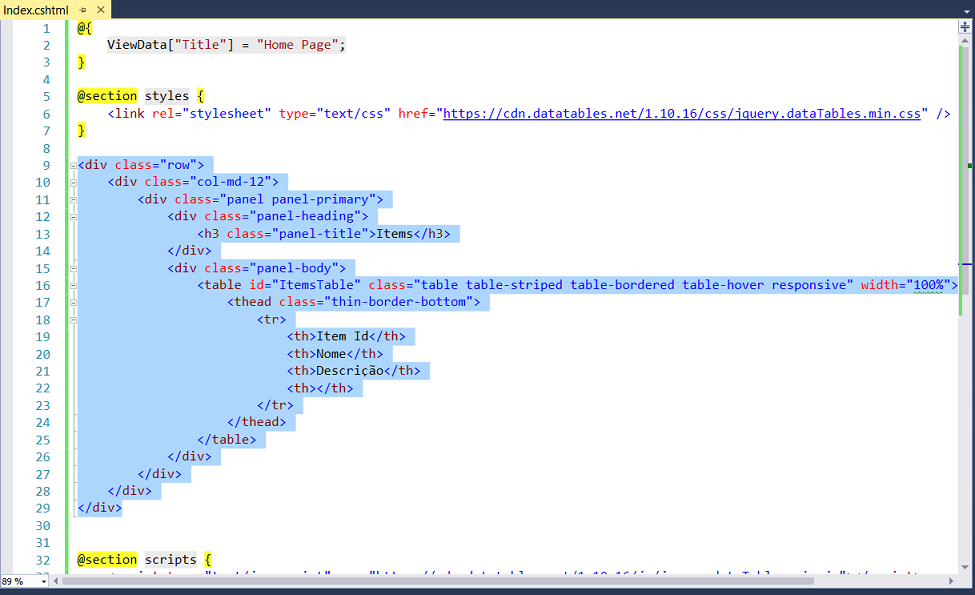
Task: Click the @section keyword before scripts
Action: tap(107, 560)
